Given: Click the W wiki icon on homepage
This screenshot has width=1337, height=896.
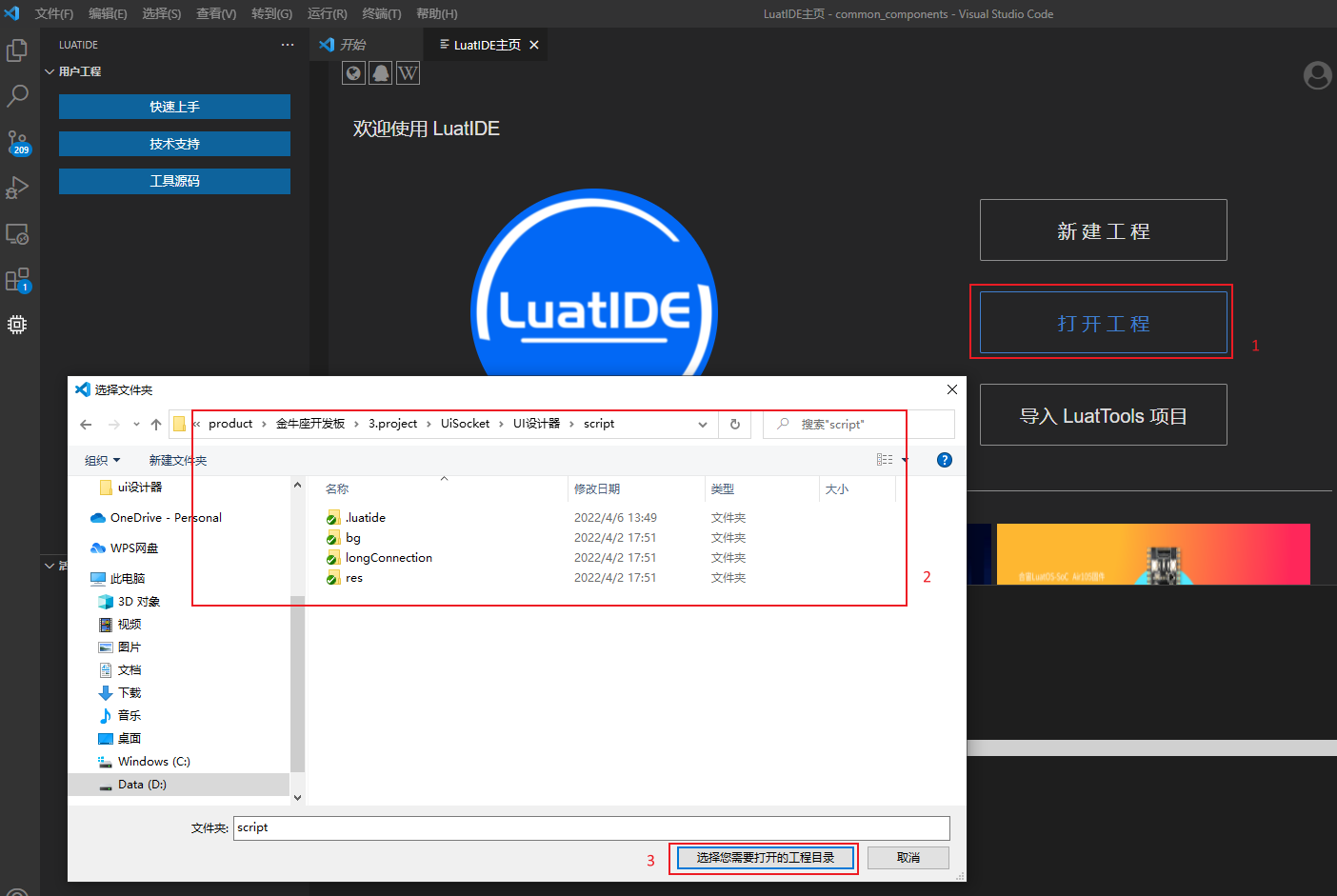Looking at the screenshot, I should point(408,73).
